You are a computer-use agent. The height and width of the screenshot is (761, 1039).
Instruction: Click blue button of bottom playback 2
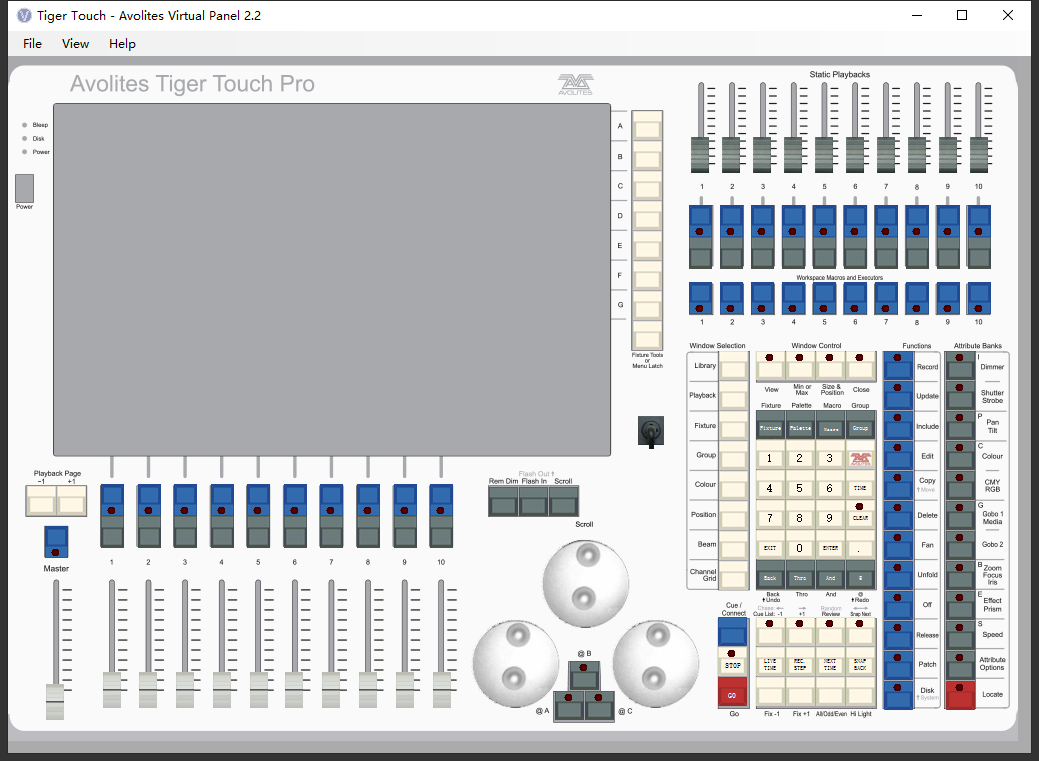[148, 500]
